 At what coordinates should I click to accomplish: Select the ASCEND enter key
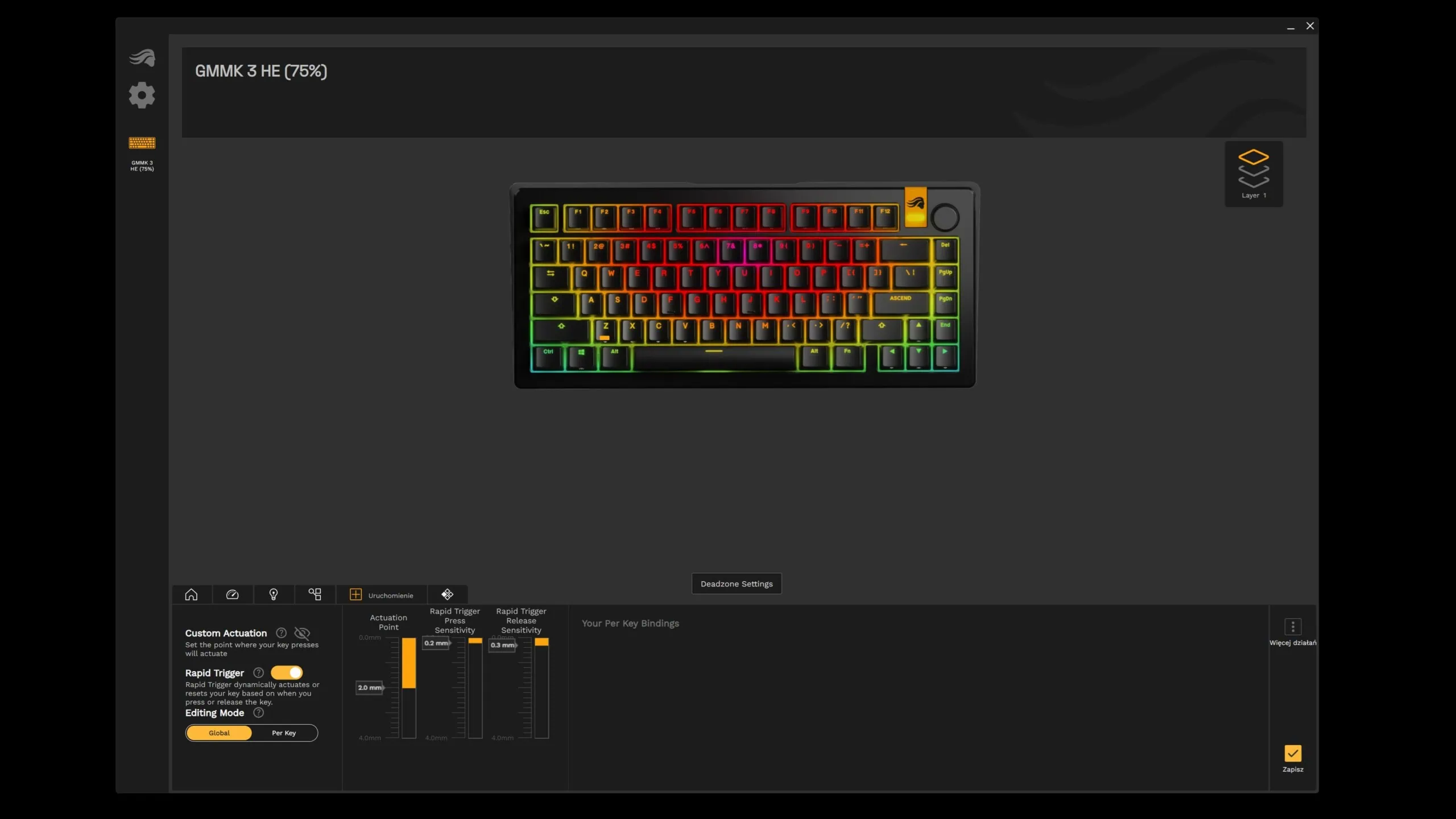click(901, 304)
